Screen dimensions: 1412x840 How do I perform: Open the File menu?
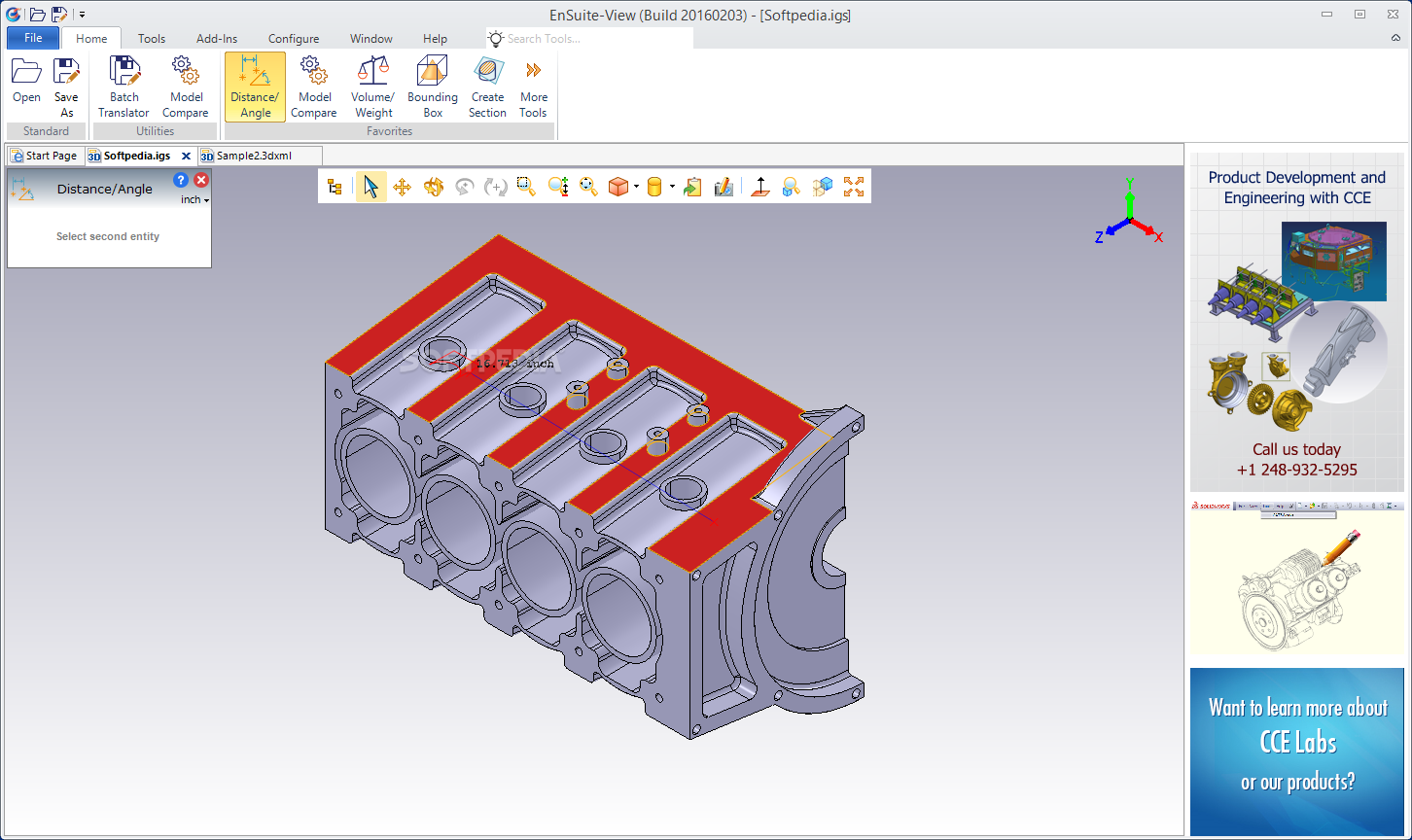pos(33,38)
